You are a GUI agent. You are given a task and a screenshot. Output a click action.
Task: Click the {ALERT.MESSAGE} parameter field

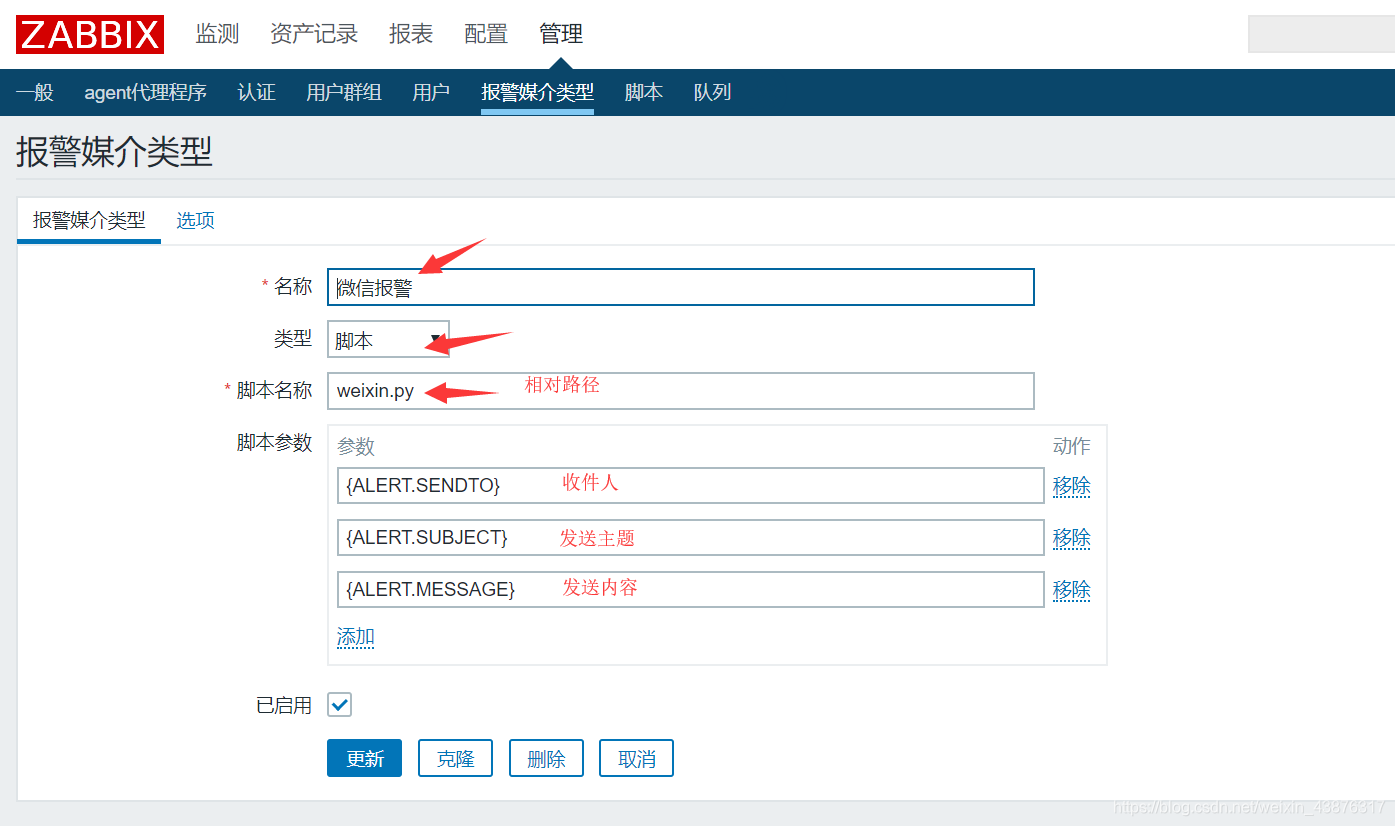click(691, 590)
